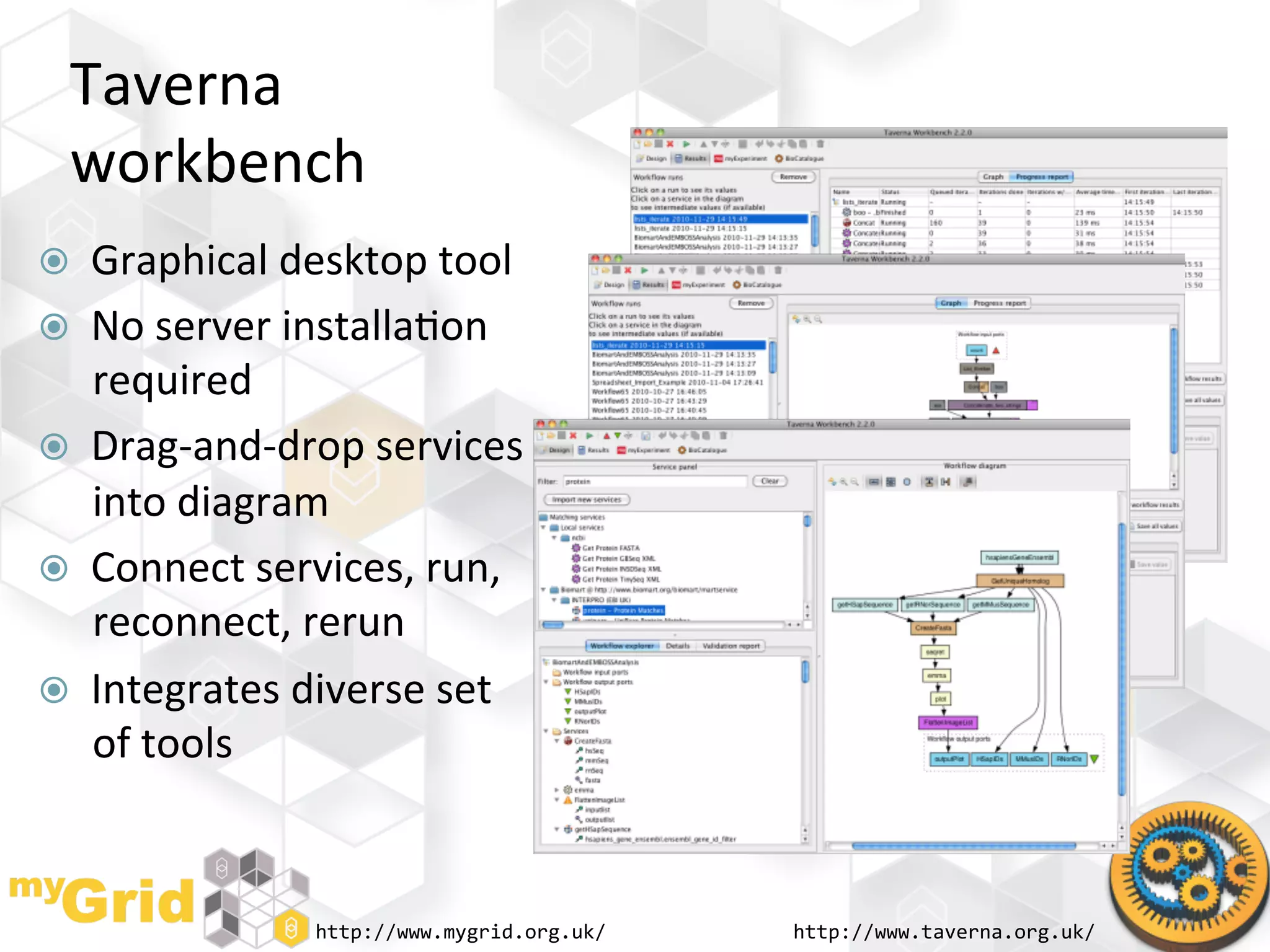Open the Design tab in front window

(x=554, y=450)
